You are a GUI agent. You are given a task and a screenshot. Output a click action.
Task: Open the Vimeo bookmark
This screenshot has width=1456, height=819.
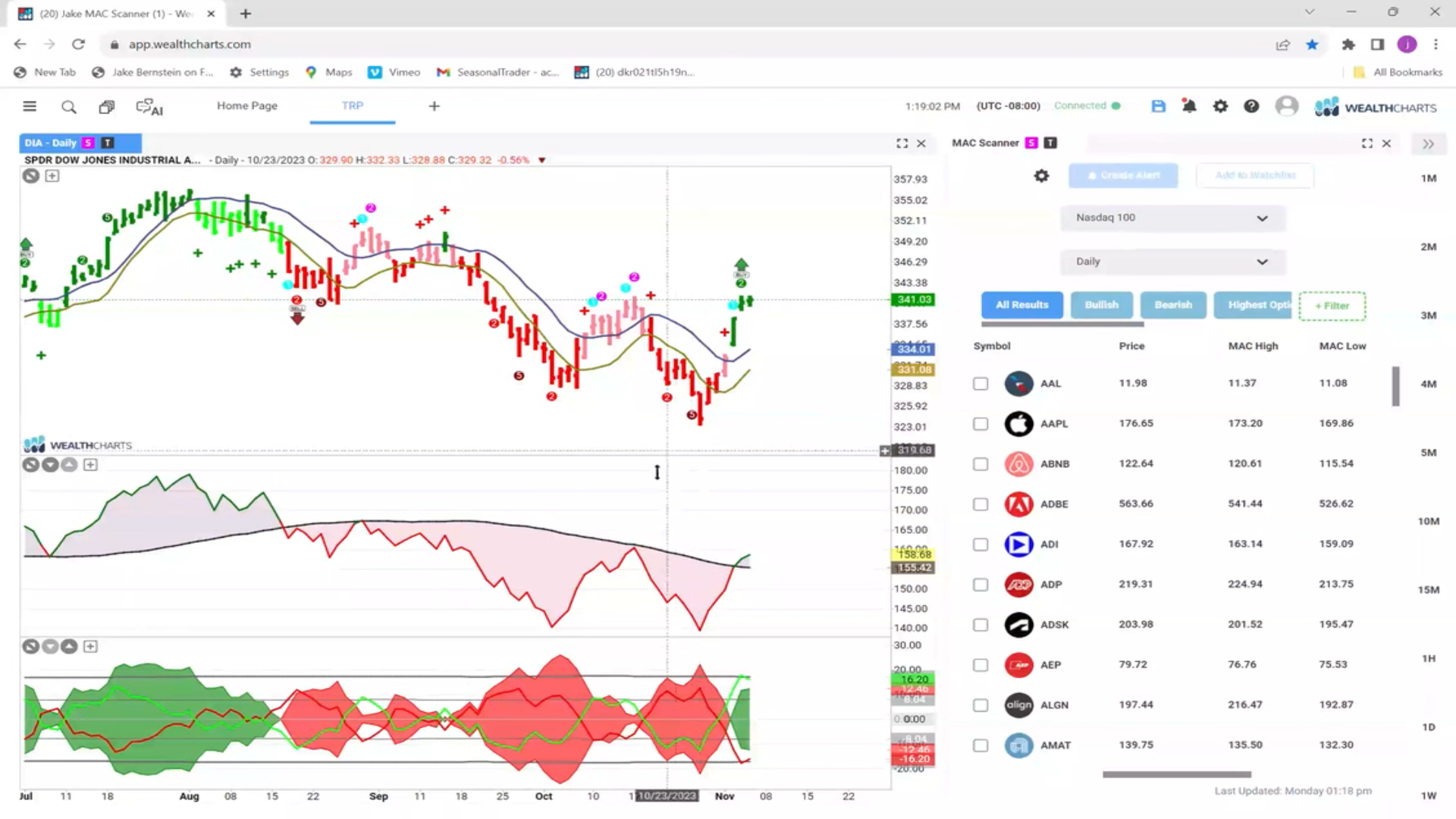click(394, 73)
